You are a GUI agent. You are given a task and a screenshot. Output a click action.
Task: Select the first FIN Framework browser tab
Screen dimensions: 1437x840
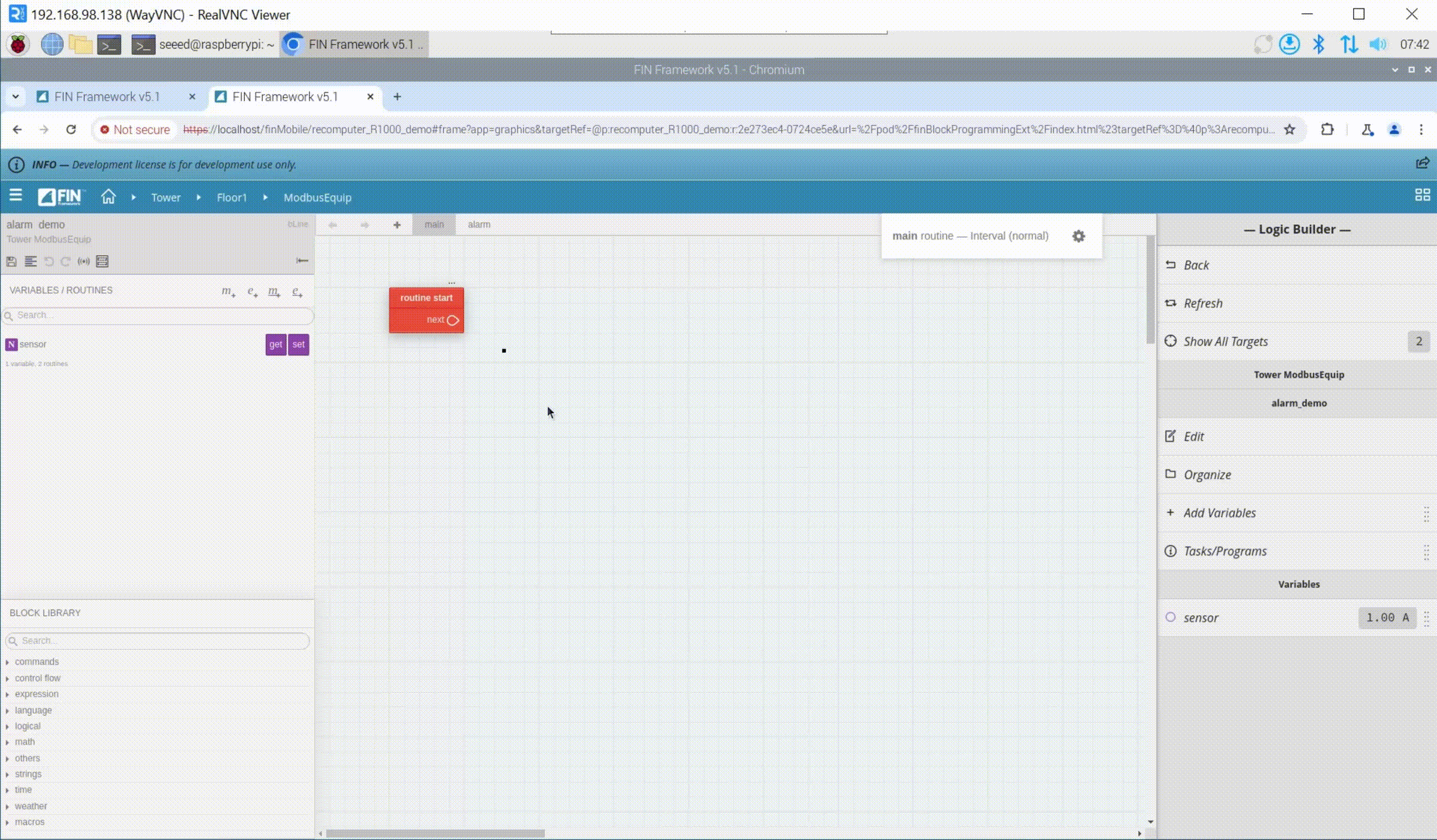click(x=107, y=97)
